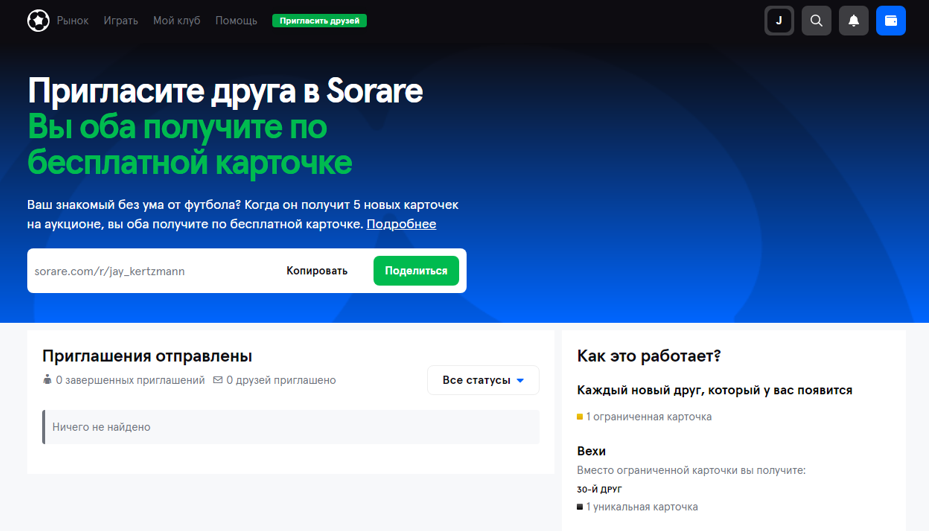The height and width of the screenshot is (531, 929).
Task: Click the text 0 завершенных приглашений
Action: [130, 380]
